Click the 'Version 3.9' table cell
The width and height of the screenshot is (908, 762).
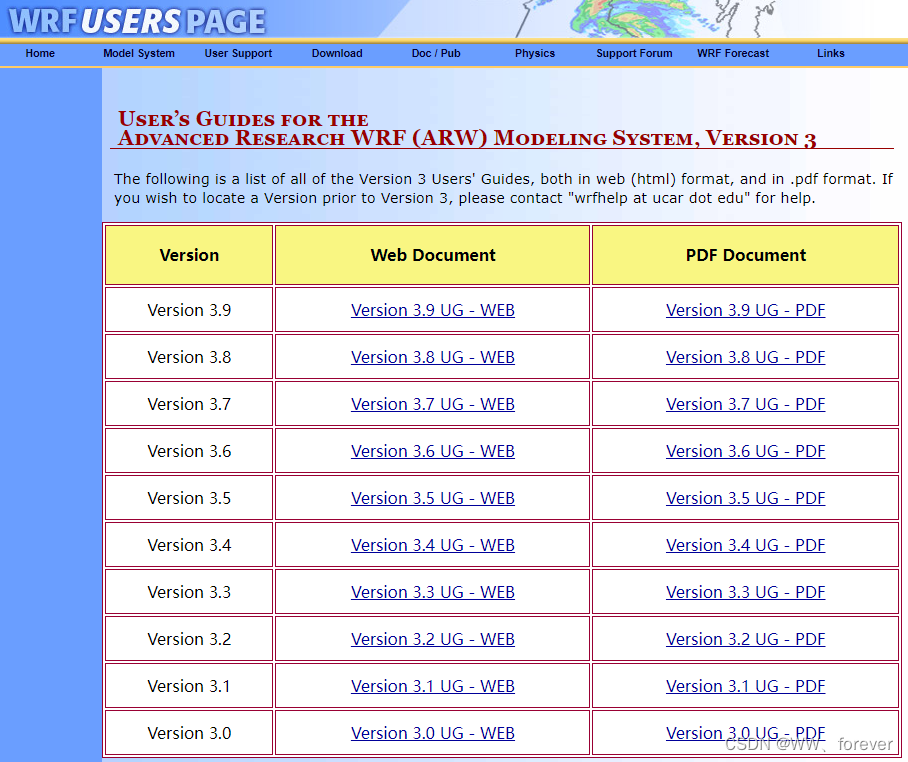click(189, 310)
